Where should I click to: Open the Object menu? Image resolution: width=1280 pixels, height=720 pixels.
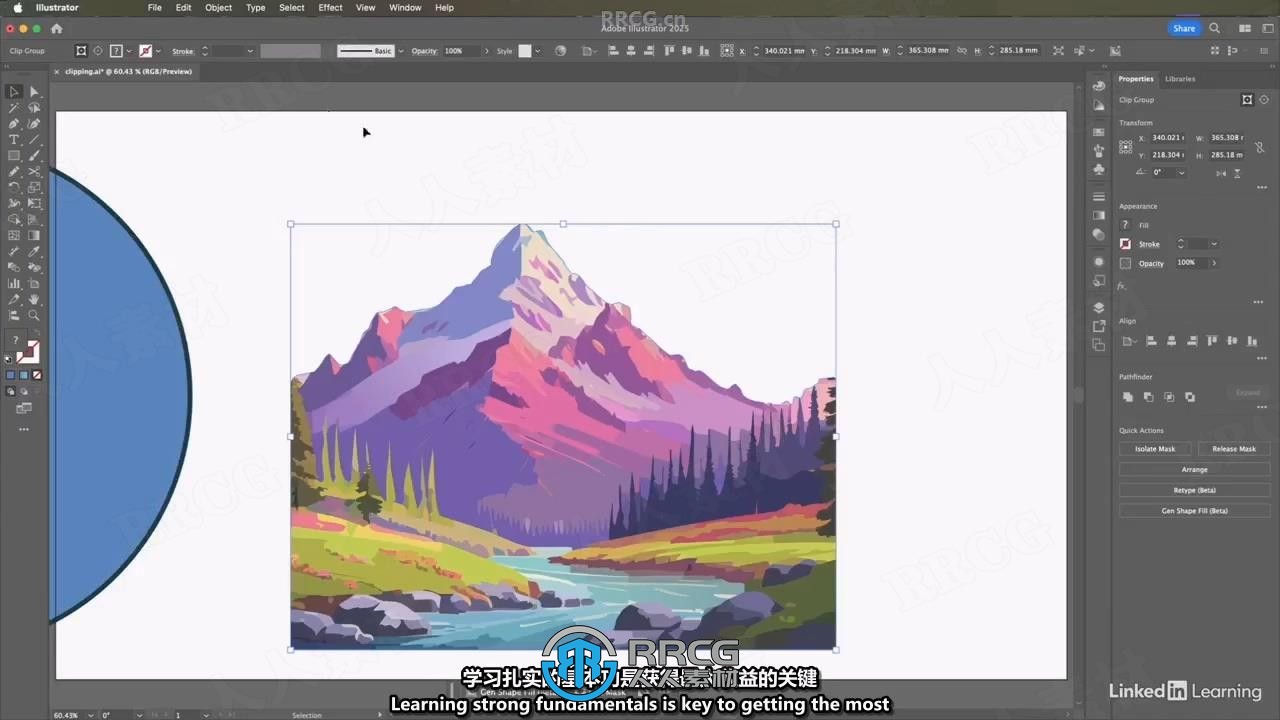click(x=218, y=7)
